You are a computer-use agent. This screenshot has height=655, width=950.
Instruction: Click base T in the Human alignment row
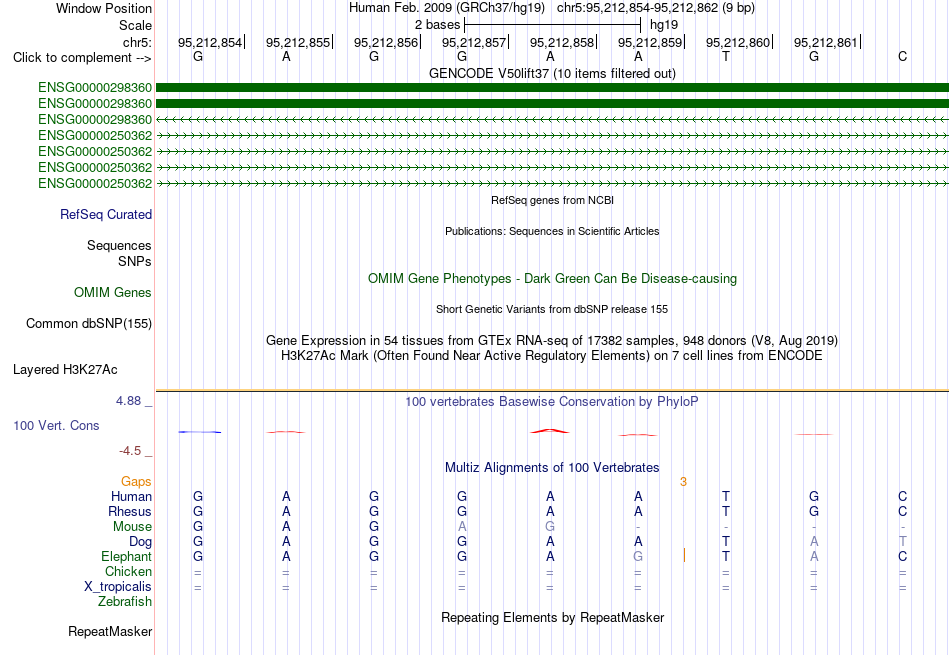[x=726, y=496]
